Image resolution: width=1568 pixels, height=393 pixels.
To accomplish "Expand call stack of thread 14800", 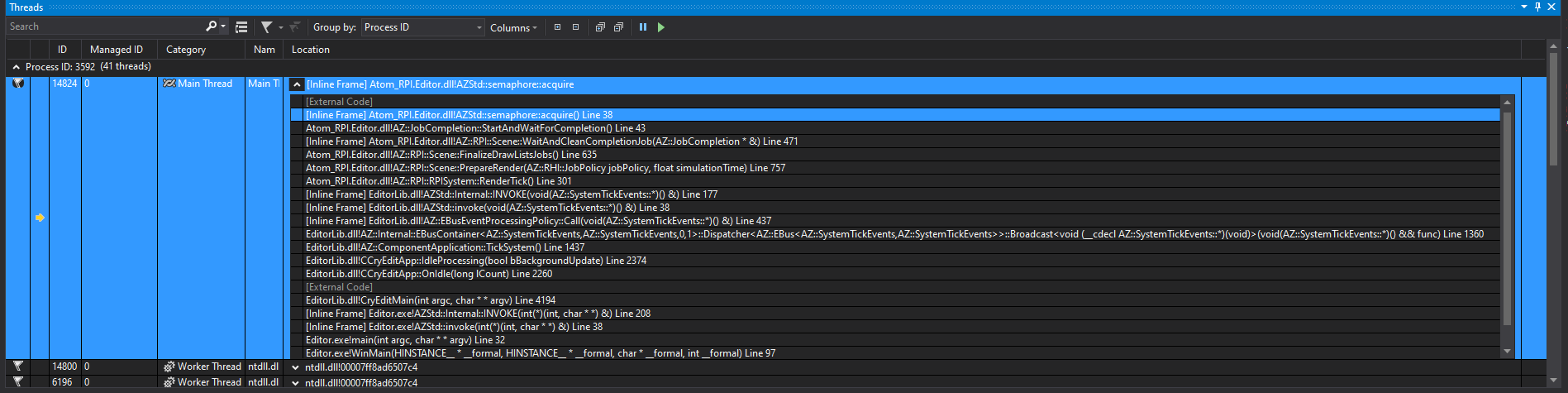I will [x=296, y=367].
